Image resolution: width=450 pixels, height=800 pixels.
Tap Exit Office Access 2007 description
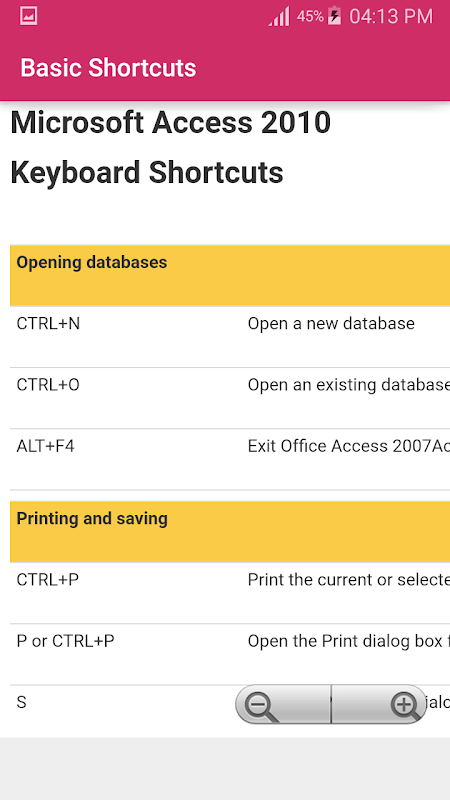click(349, 446)
